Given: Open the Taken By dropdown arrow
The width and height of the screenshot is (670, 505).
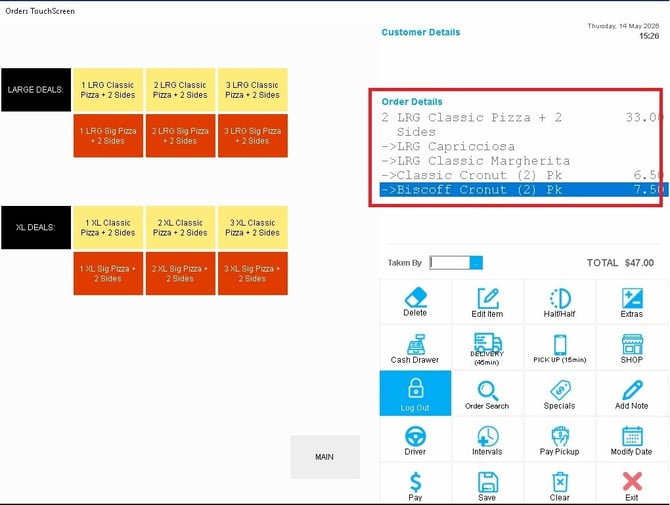Looking at the screenshot, I should pyautogui.click(x=476, y=262).
